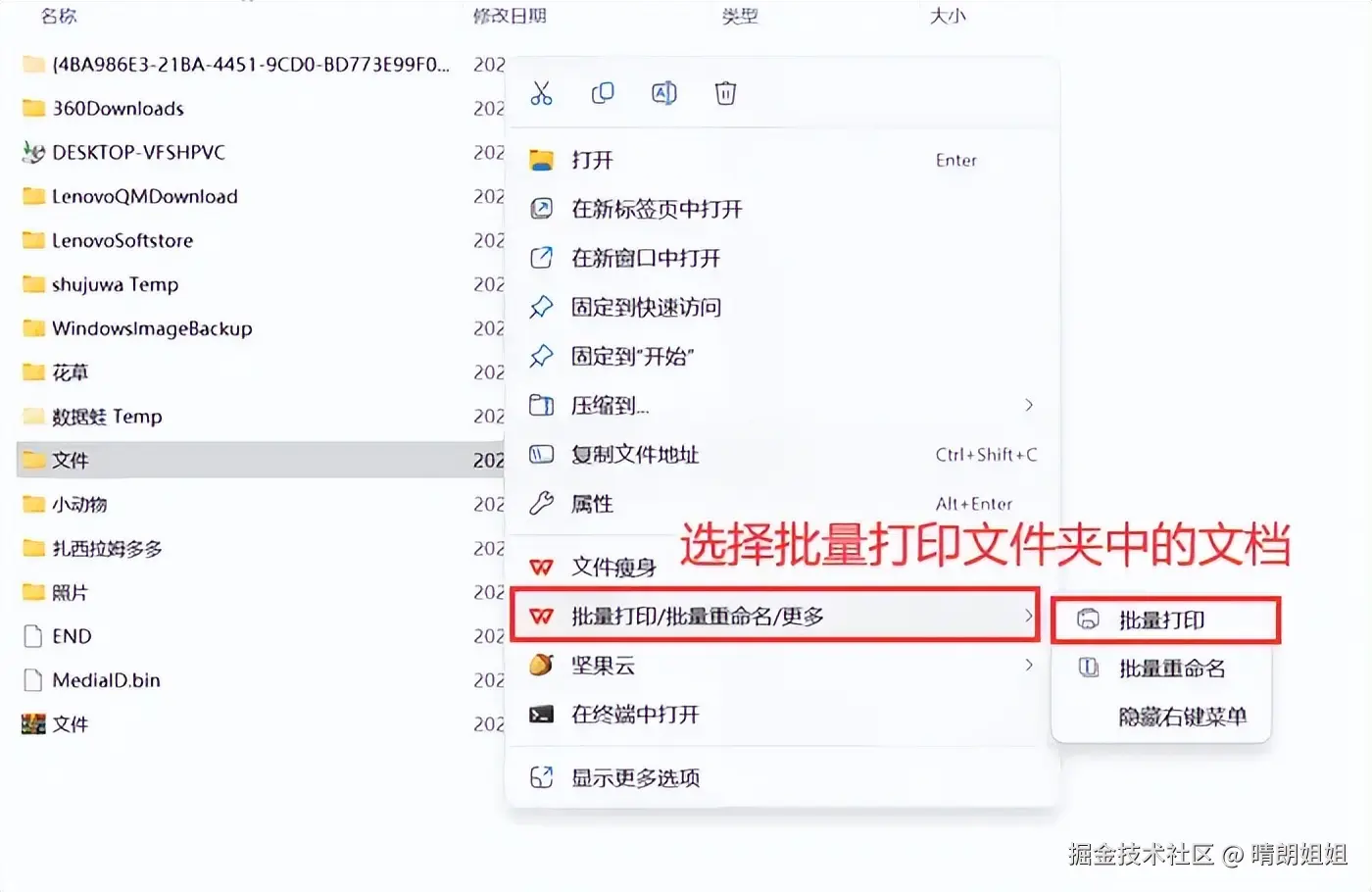The height and width of the screenshot is (892, 1372).
Task: Click the Rename icon in context menu
Action: [x=664, y=93]
